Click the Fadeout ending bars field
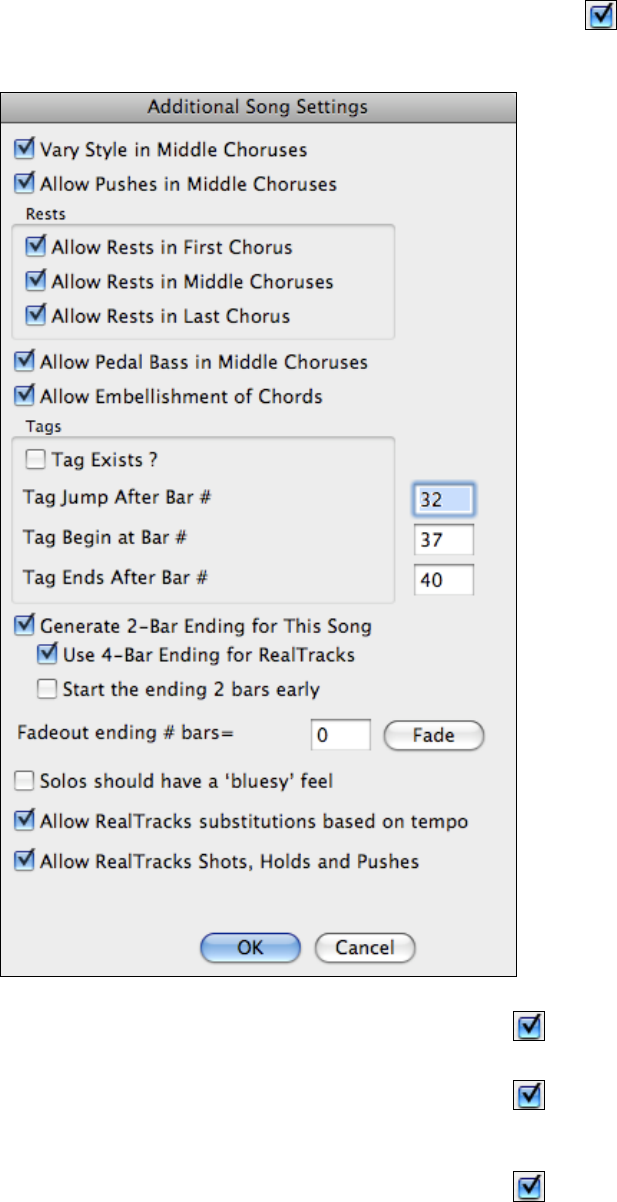Viewport: 617px width, 1202px height. click(x=341, y=735)
